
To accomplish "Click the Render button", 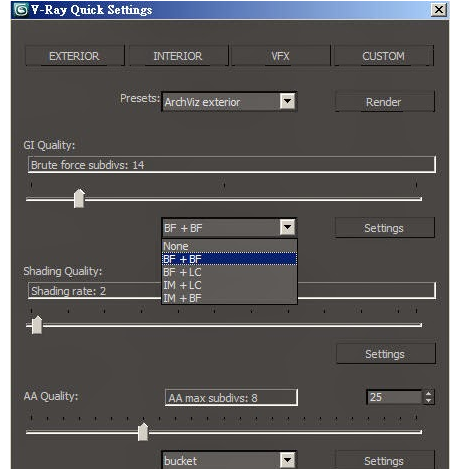I will (384, 102).
